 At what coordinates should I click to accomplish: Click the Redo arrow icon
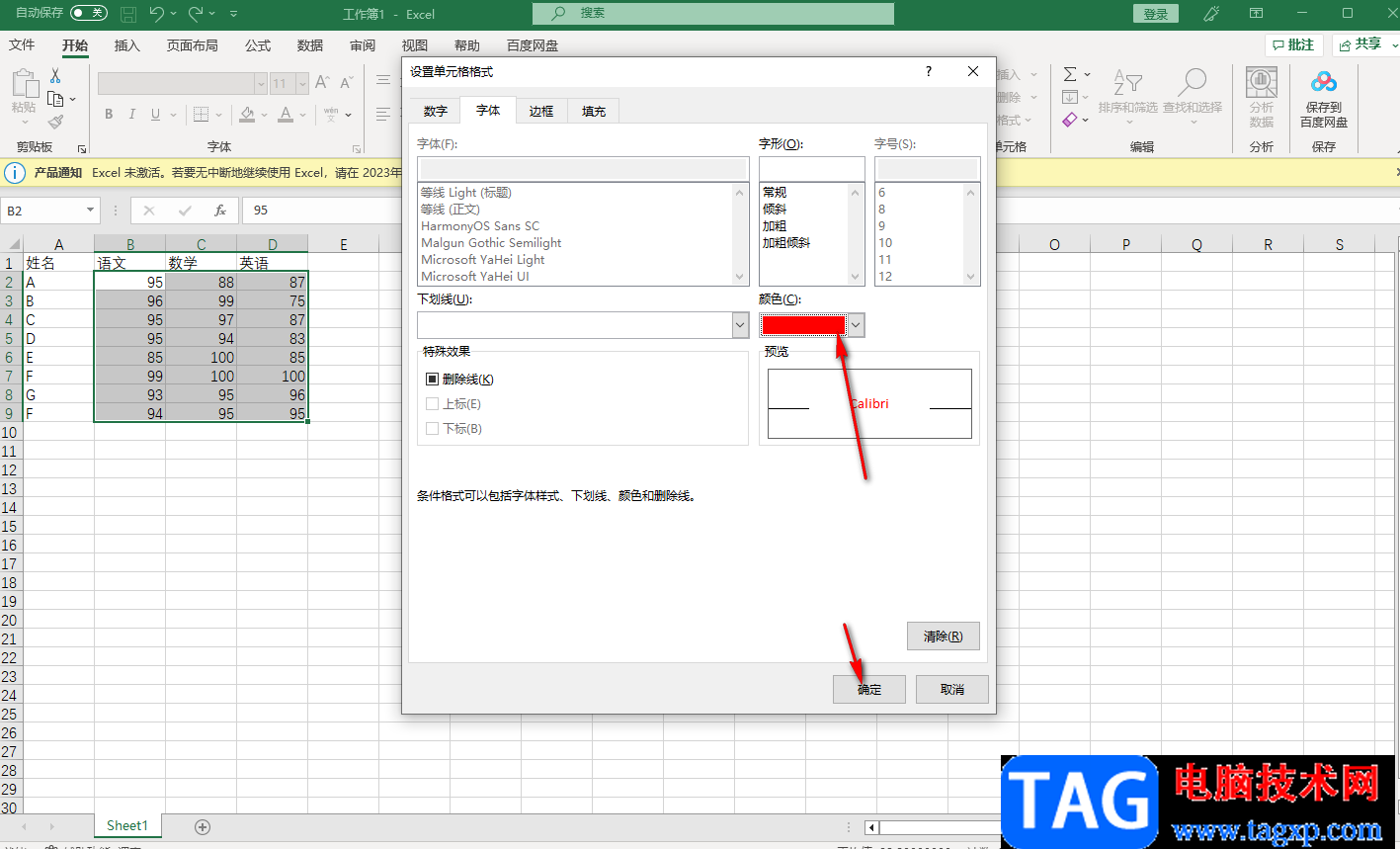point(196,14)
